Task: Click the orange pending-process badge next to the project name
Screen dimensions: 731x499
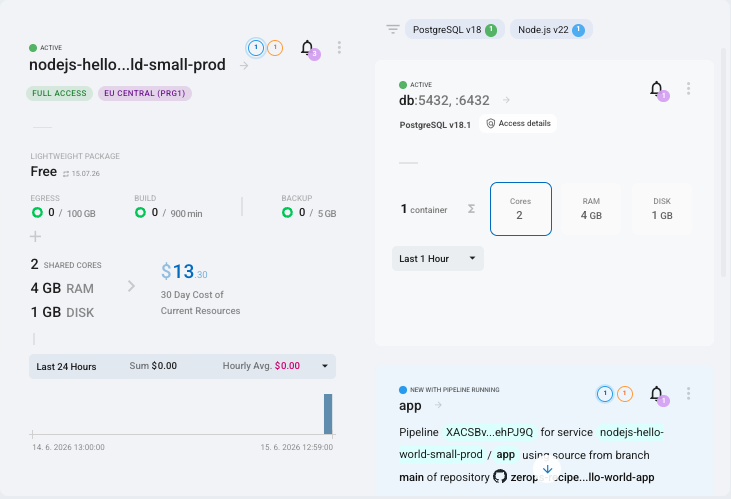Action: pos(275,48)
